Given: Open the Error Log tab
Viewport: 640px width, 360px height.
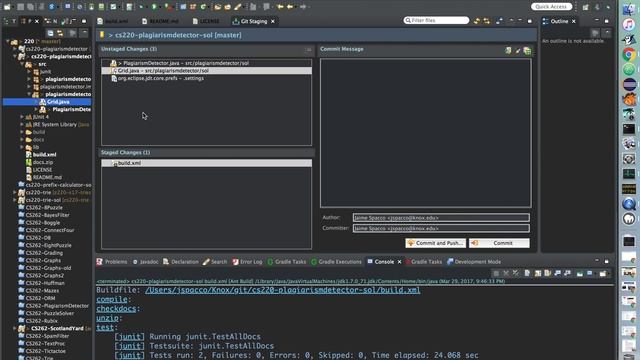Looking at the screenshot, I should click(247, 262).
